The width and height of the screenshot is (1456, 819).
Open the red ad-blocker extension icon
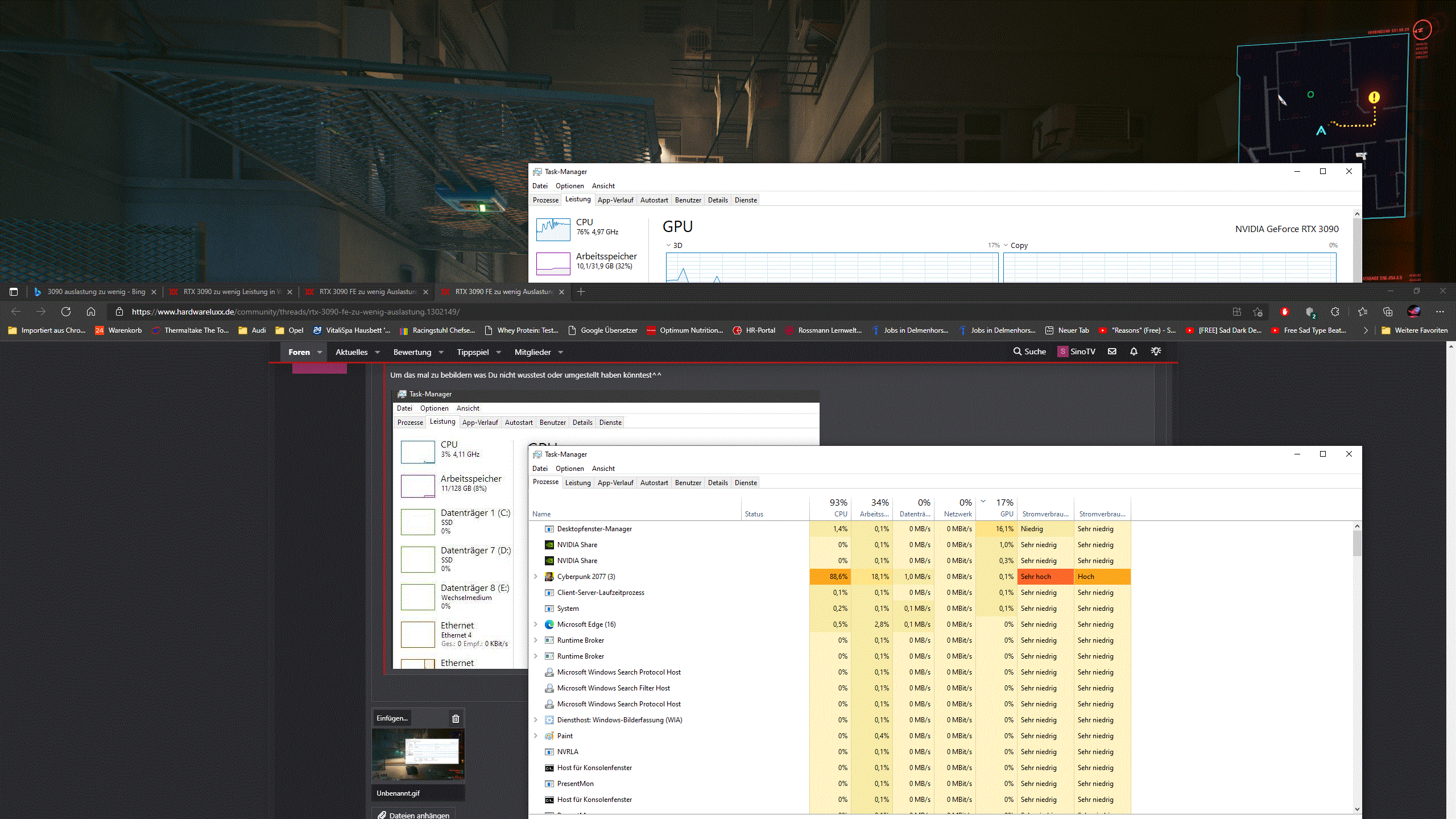coord(1284,312)
